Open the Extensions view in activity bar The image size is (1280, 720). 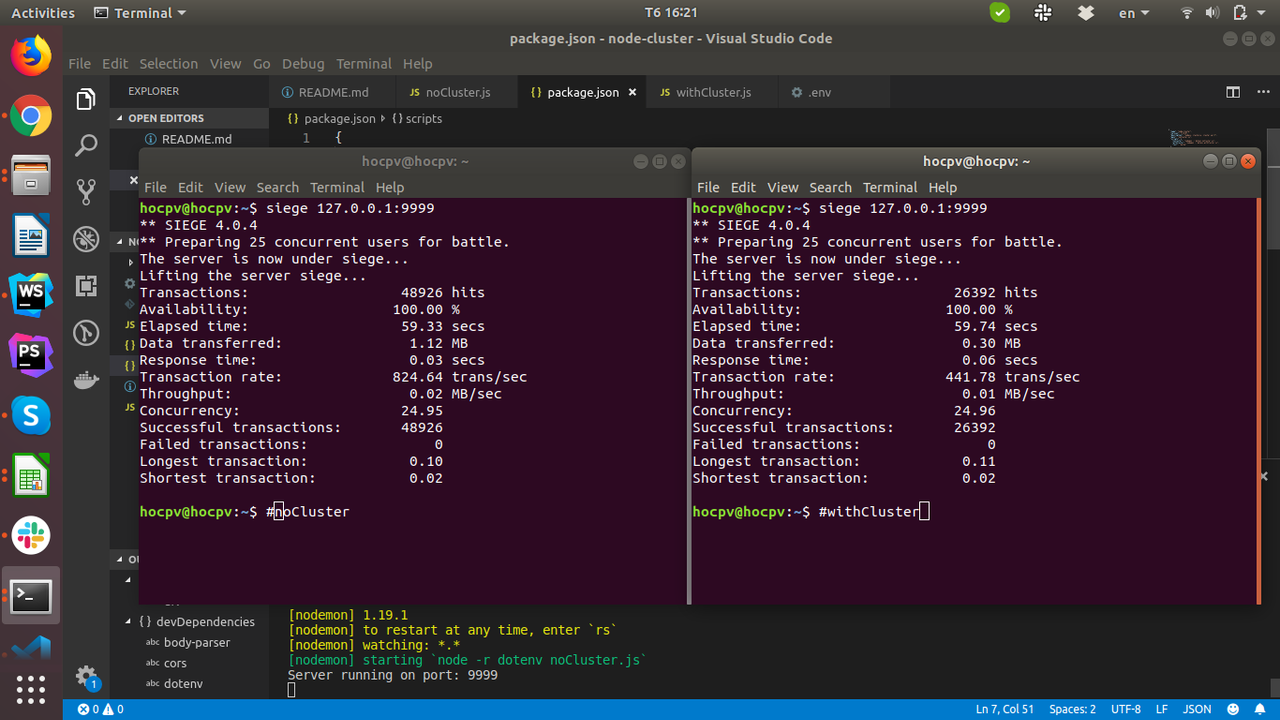(86, 286)
